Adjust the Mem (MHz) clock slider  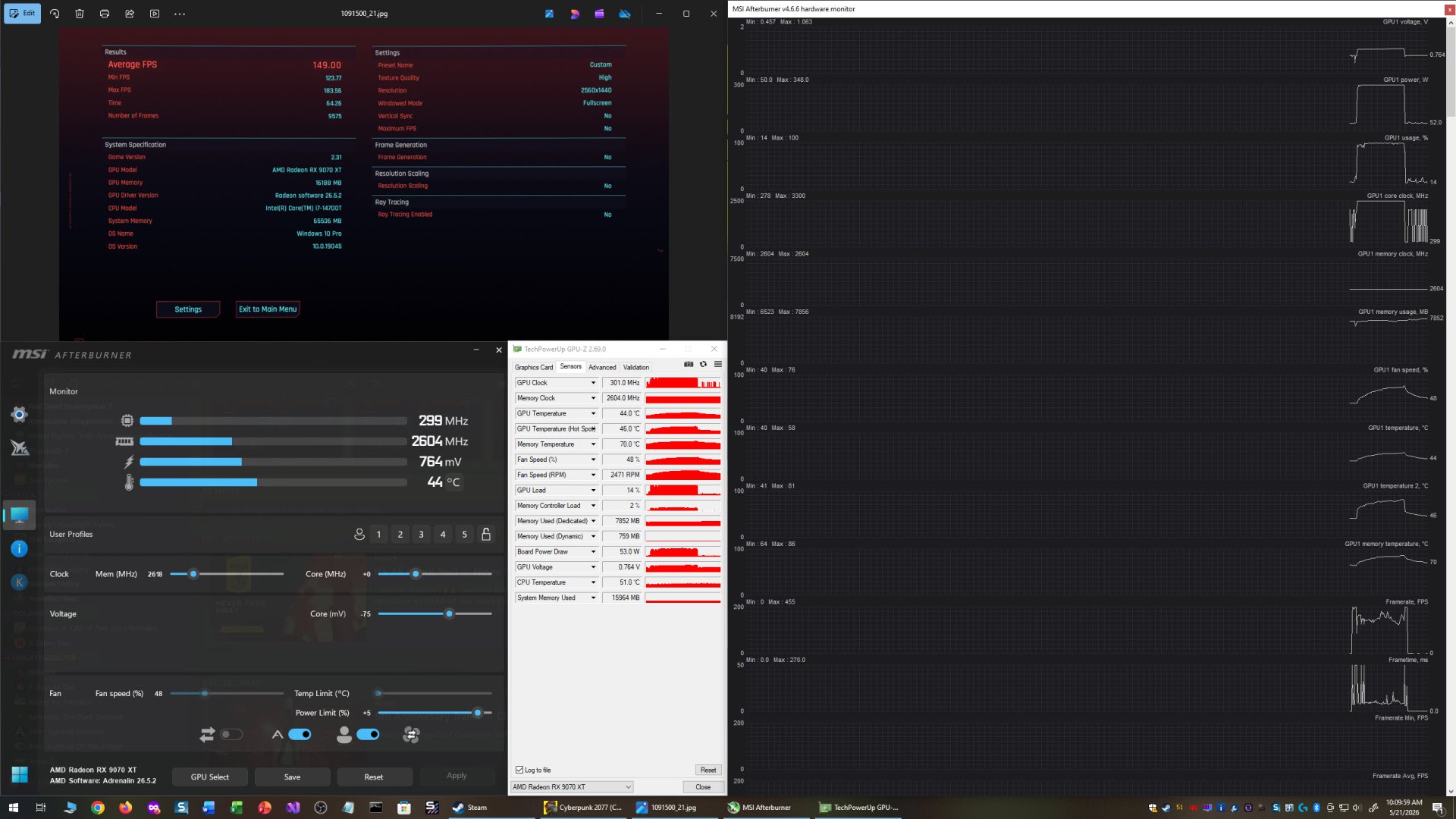227,574
